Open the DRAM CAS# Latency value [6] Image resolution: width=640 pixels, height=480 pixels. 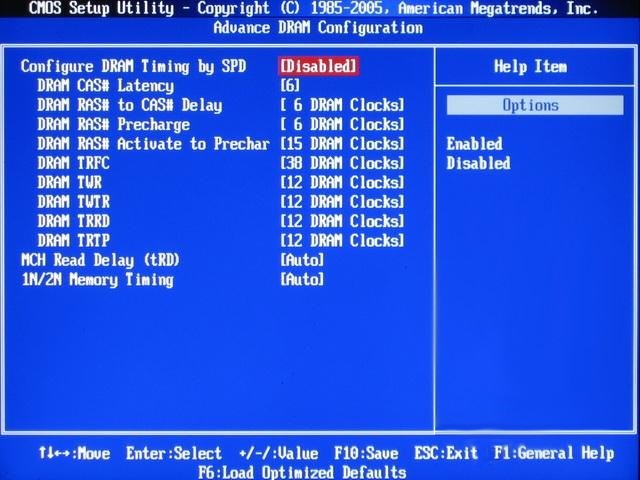[290, 86]
